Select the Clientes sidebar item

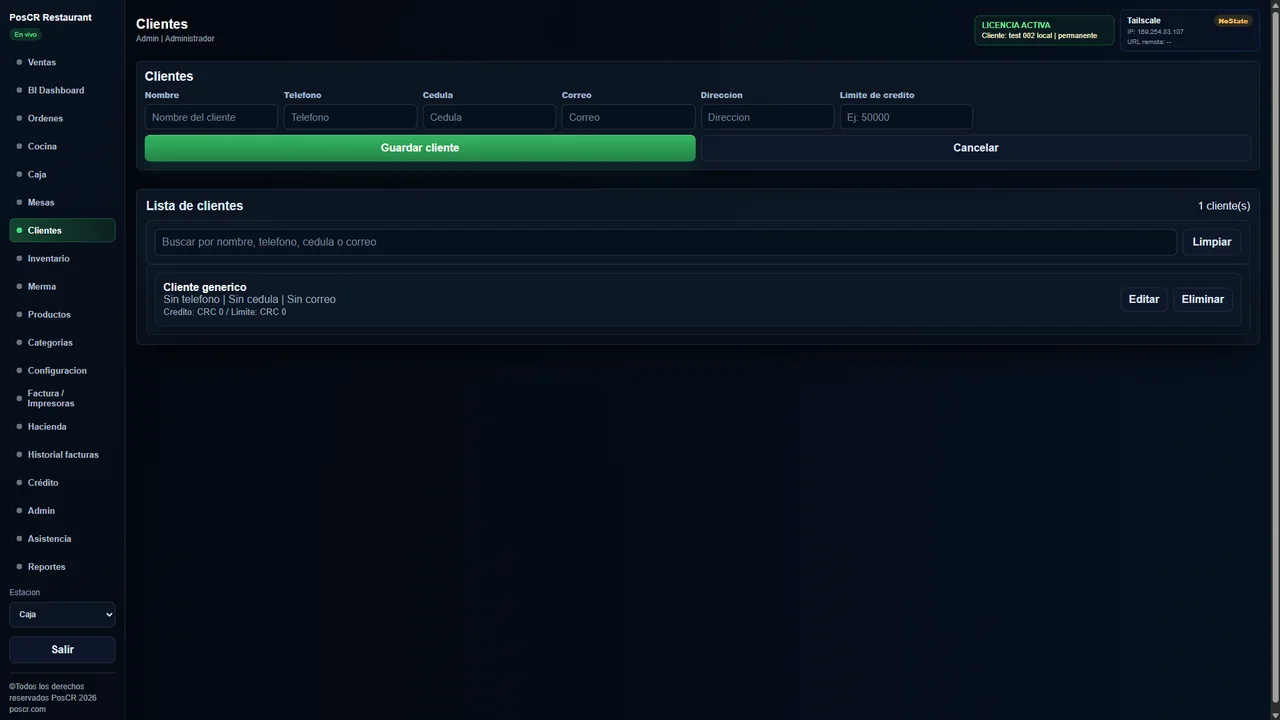[62, 230]
